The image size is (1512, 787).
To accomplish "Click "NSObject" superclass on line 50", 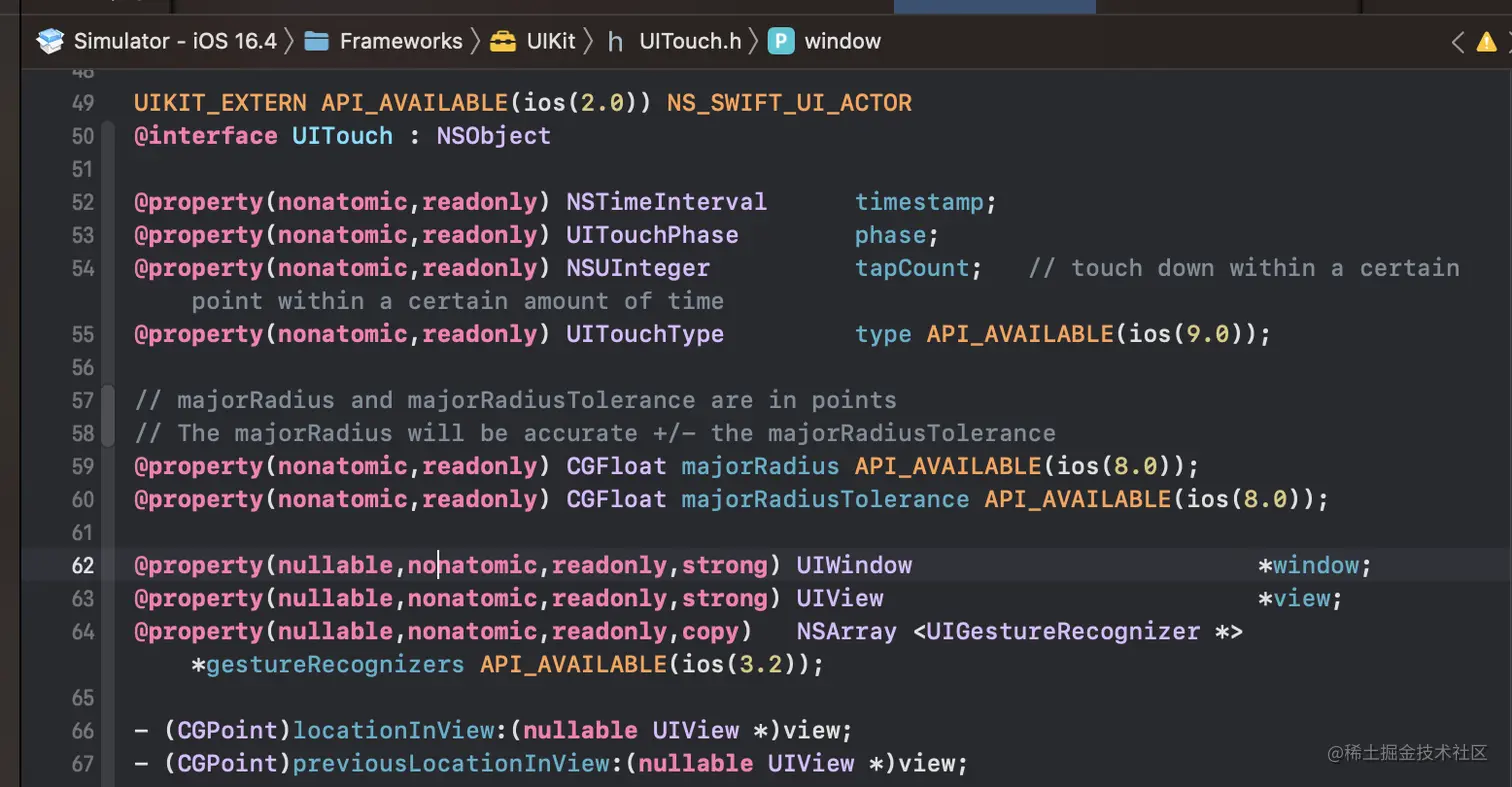I will click(494, 136).
